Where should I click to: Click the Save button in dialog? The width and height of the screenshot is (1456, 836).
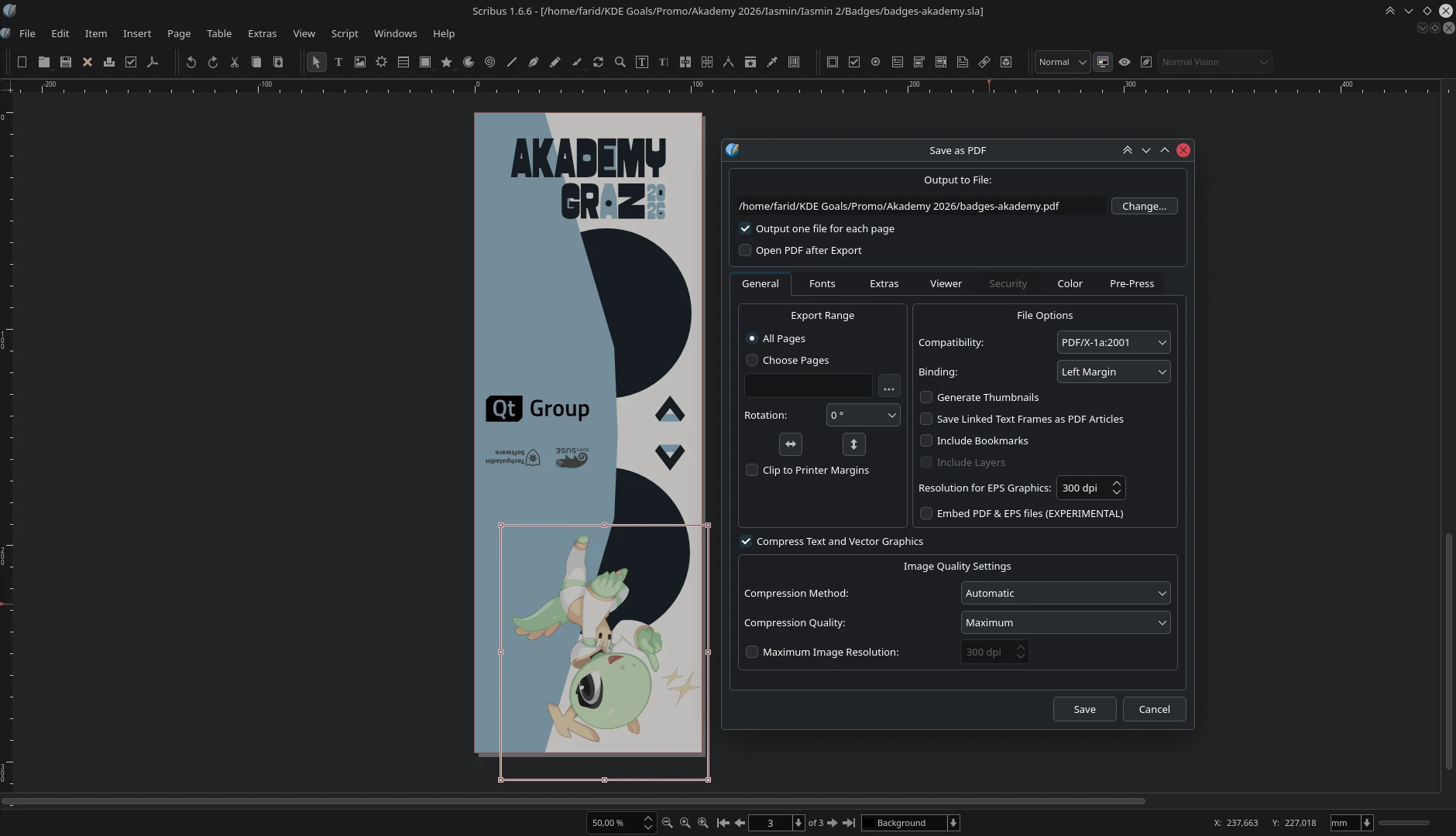click(1084, 709)
